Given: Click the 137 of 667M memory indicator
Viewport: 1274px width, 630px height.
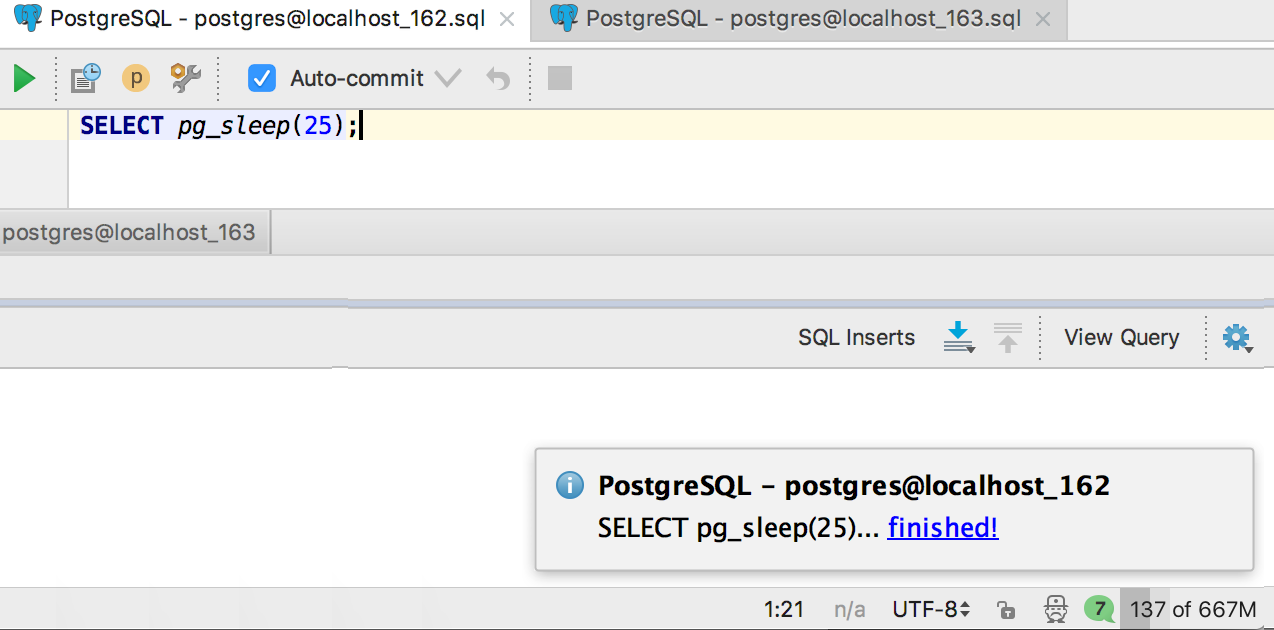Looking at the screenshot, I should [x=1193, y=609].
